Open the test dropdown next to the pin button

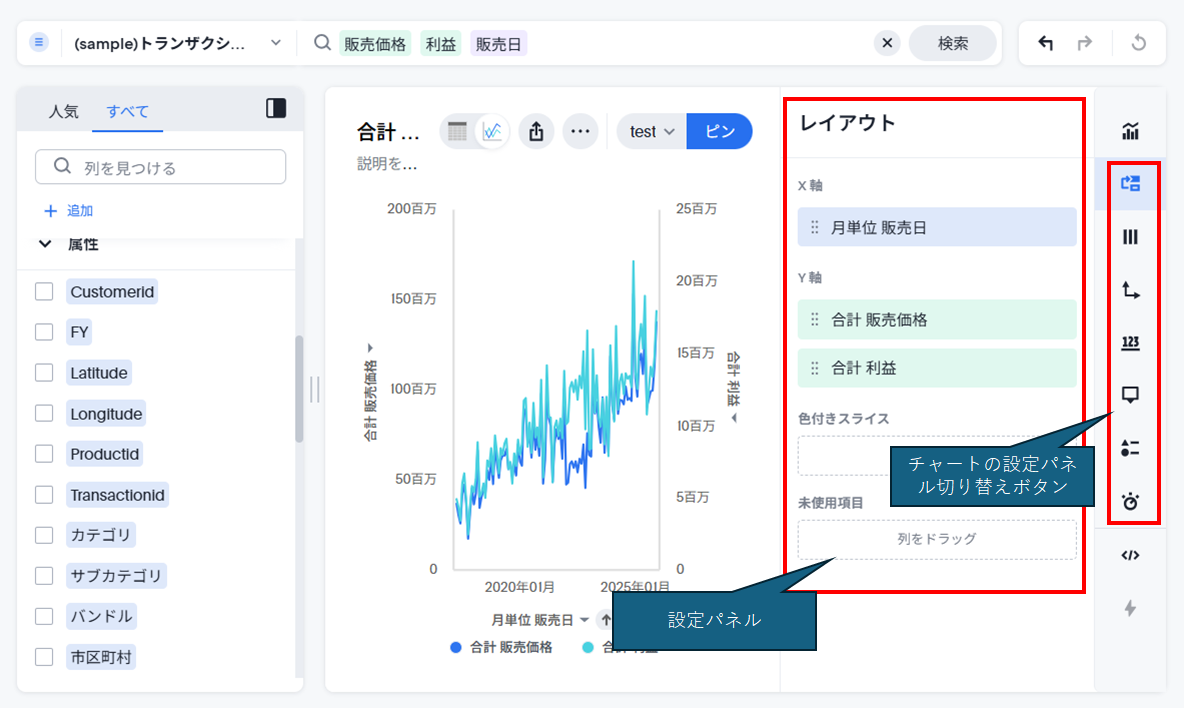coord(652,131)
